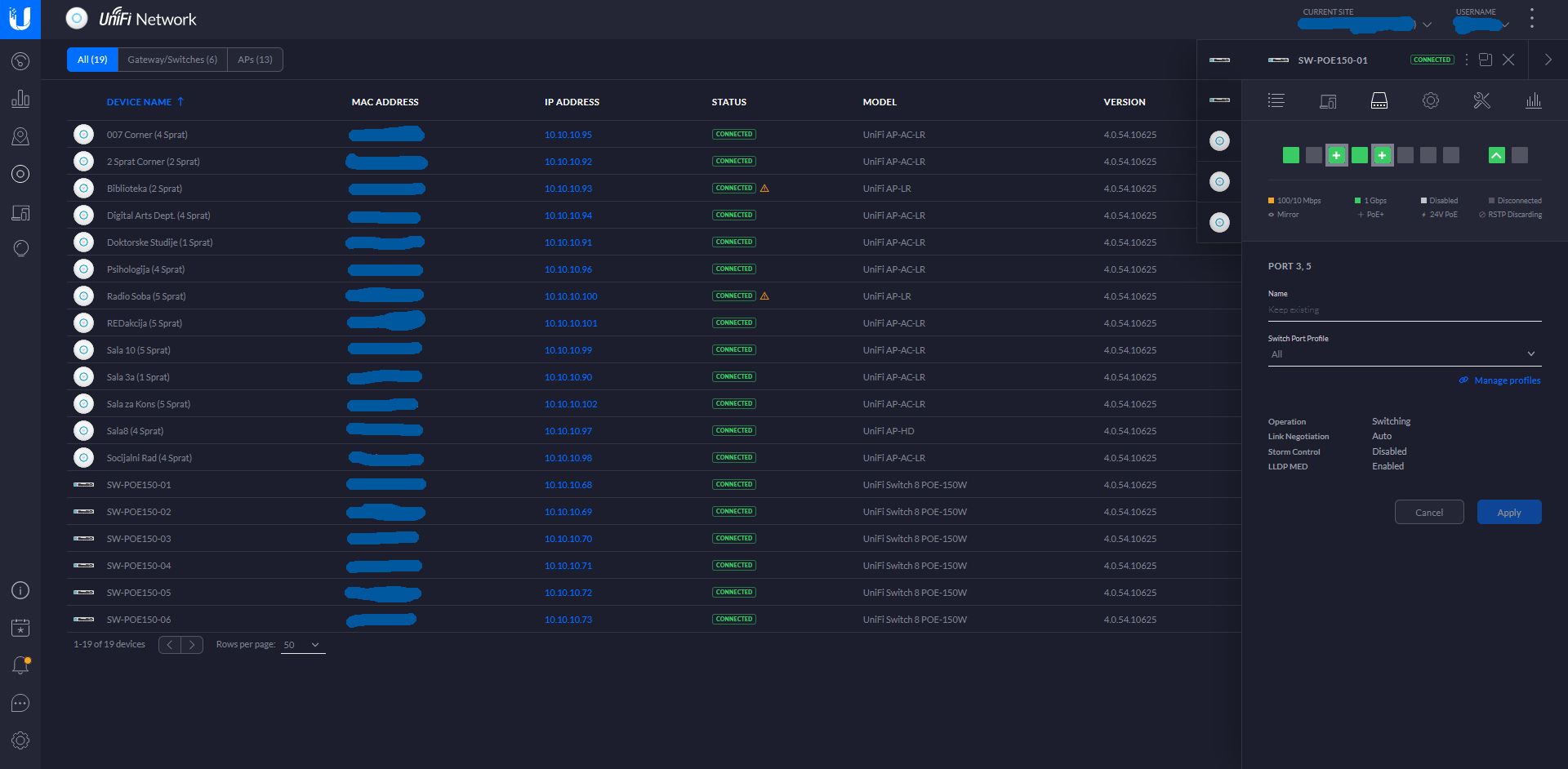Screen dimensions: 1568x769
Task: Go to previous page of devices
Action: click(x=169, y=645)
